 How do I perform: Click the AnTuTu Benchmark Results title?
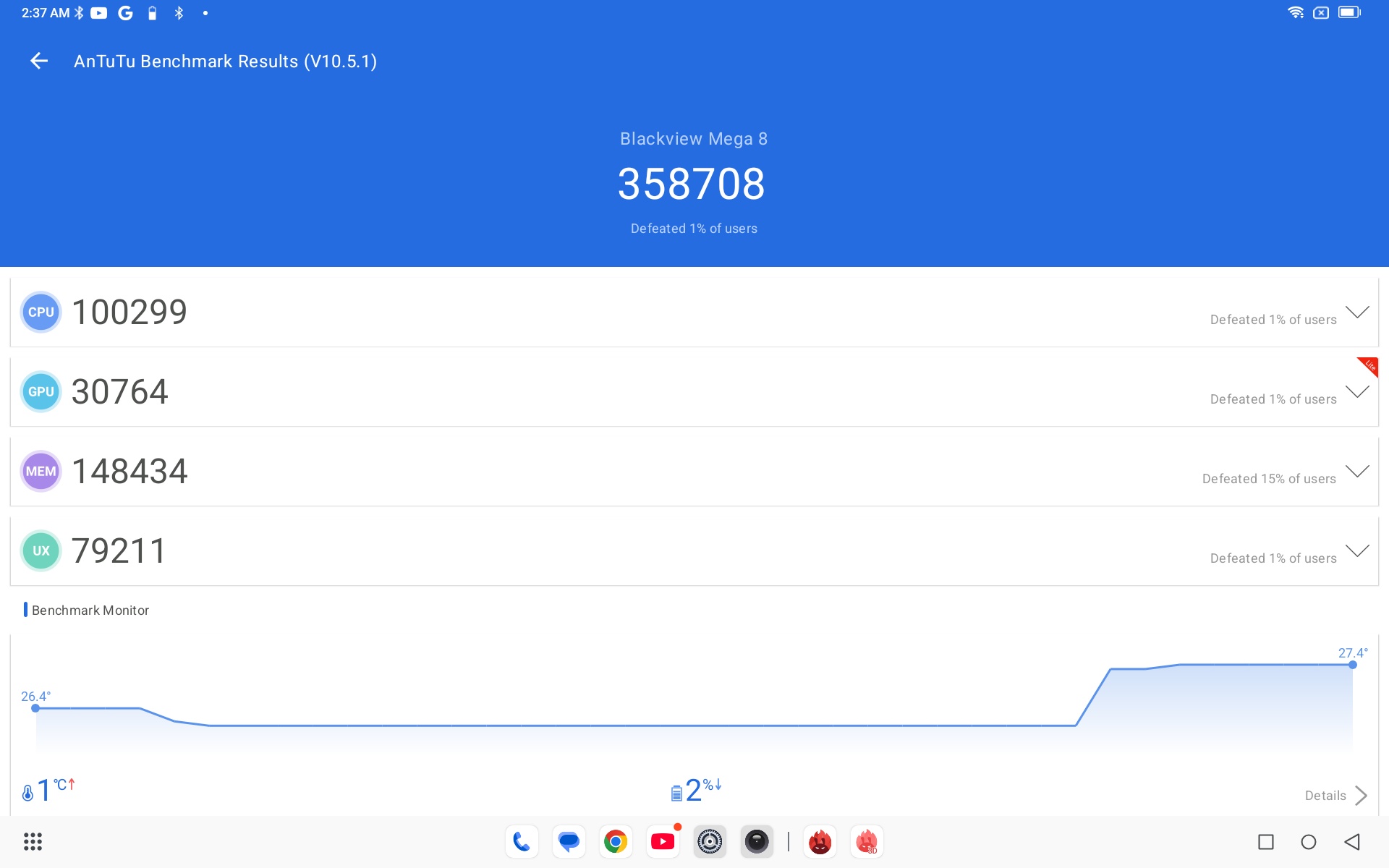tap(225, 61)
